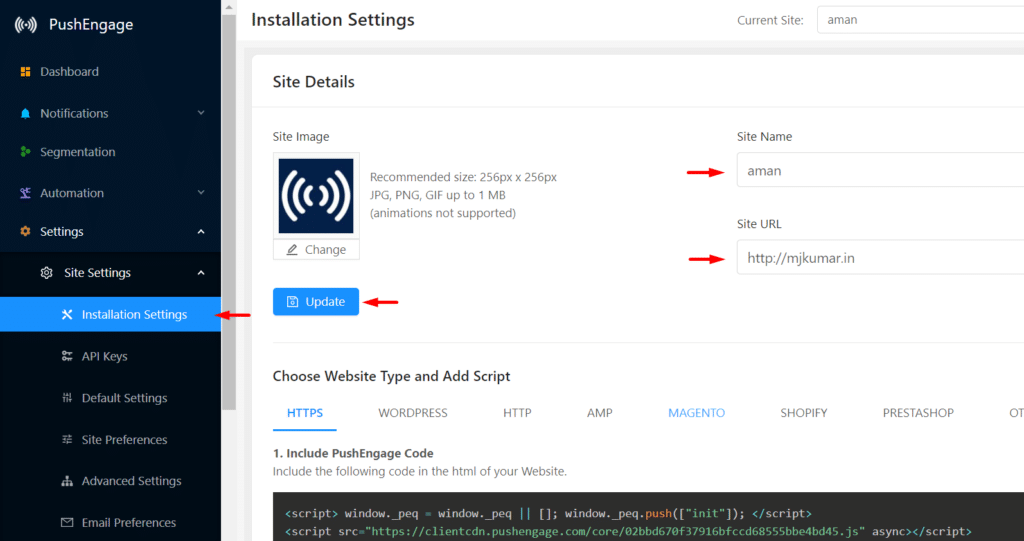Click the 'Site Details' heading

click(x=313, y=82)
